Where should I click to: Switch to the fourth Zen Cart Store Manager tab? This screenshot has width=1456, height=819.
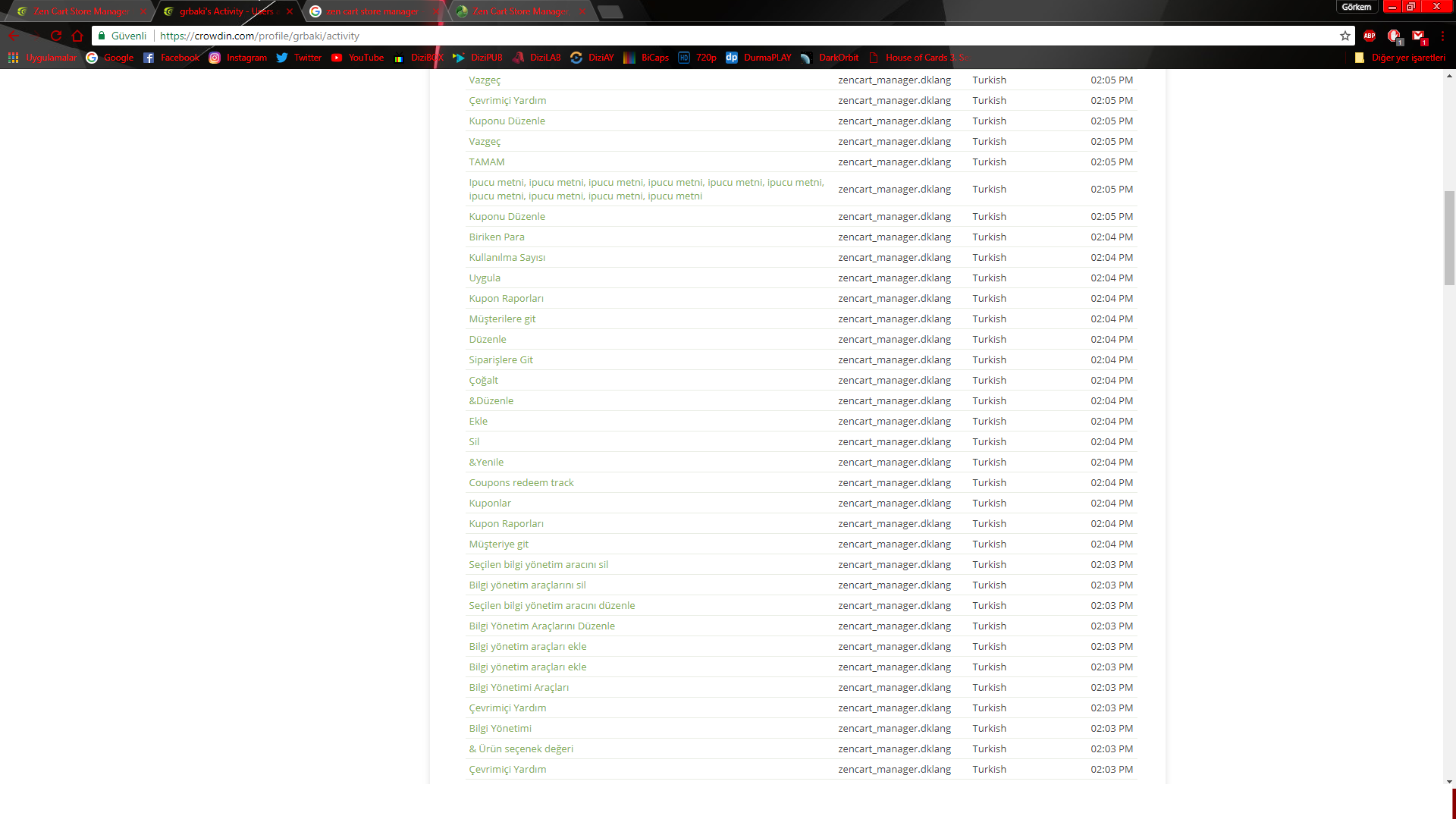click(519, 11)
